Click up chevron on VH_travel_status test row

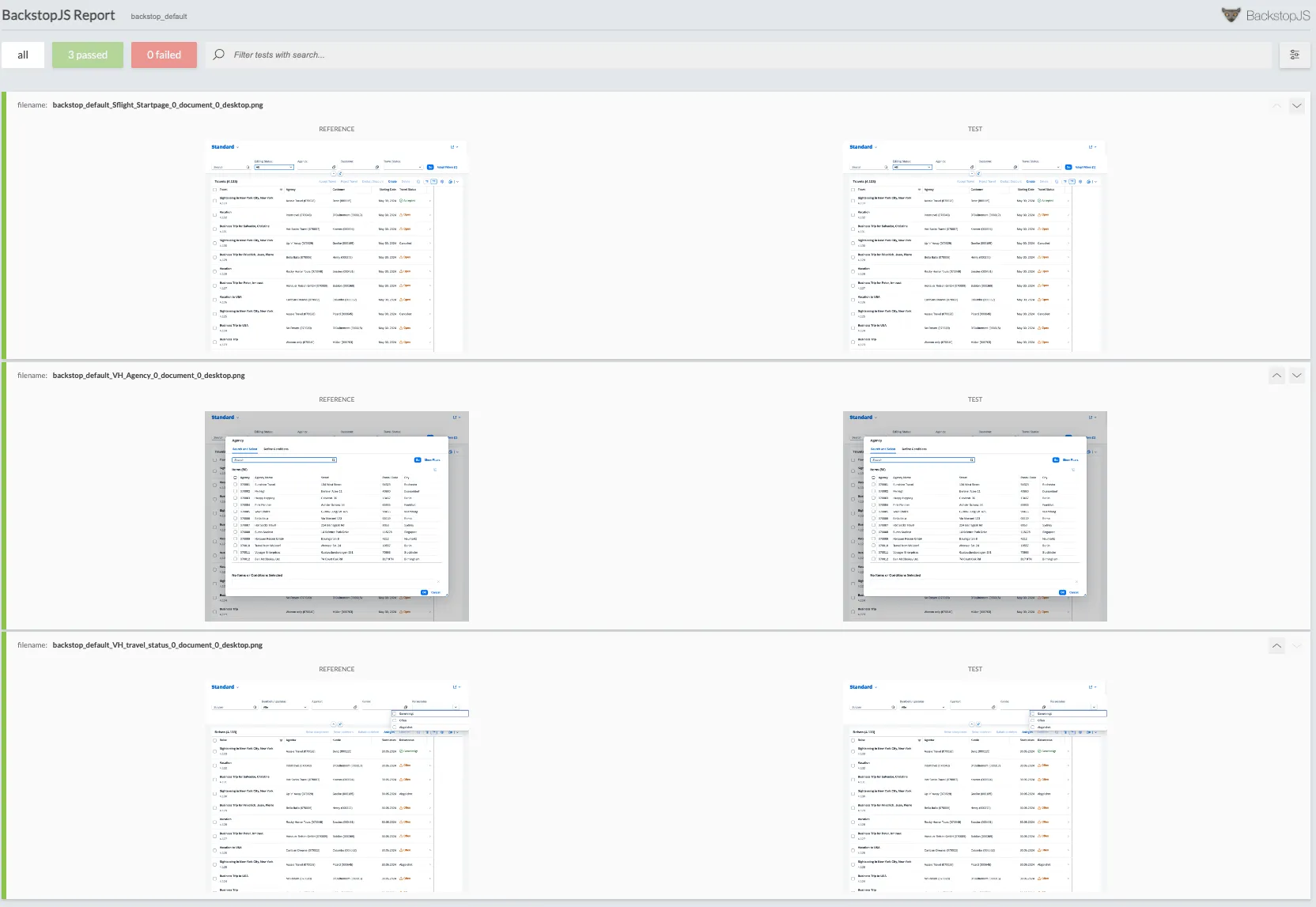point(1276,645)
